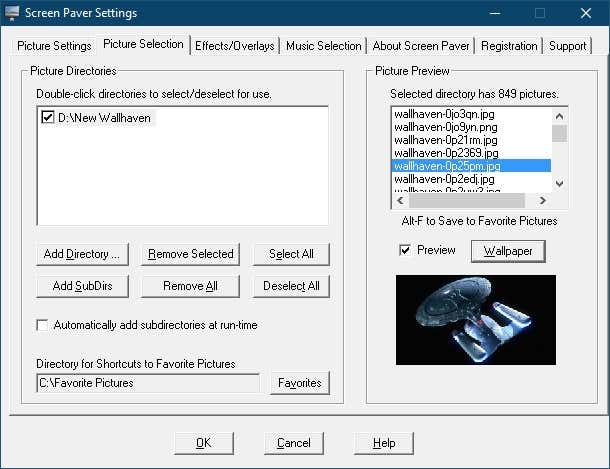
Task: Set the picture as Wallpaper
Action: point(508,250)
